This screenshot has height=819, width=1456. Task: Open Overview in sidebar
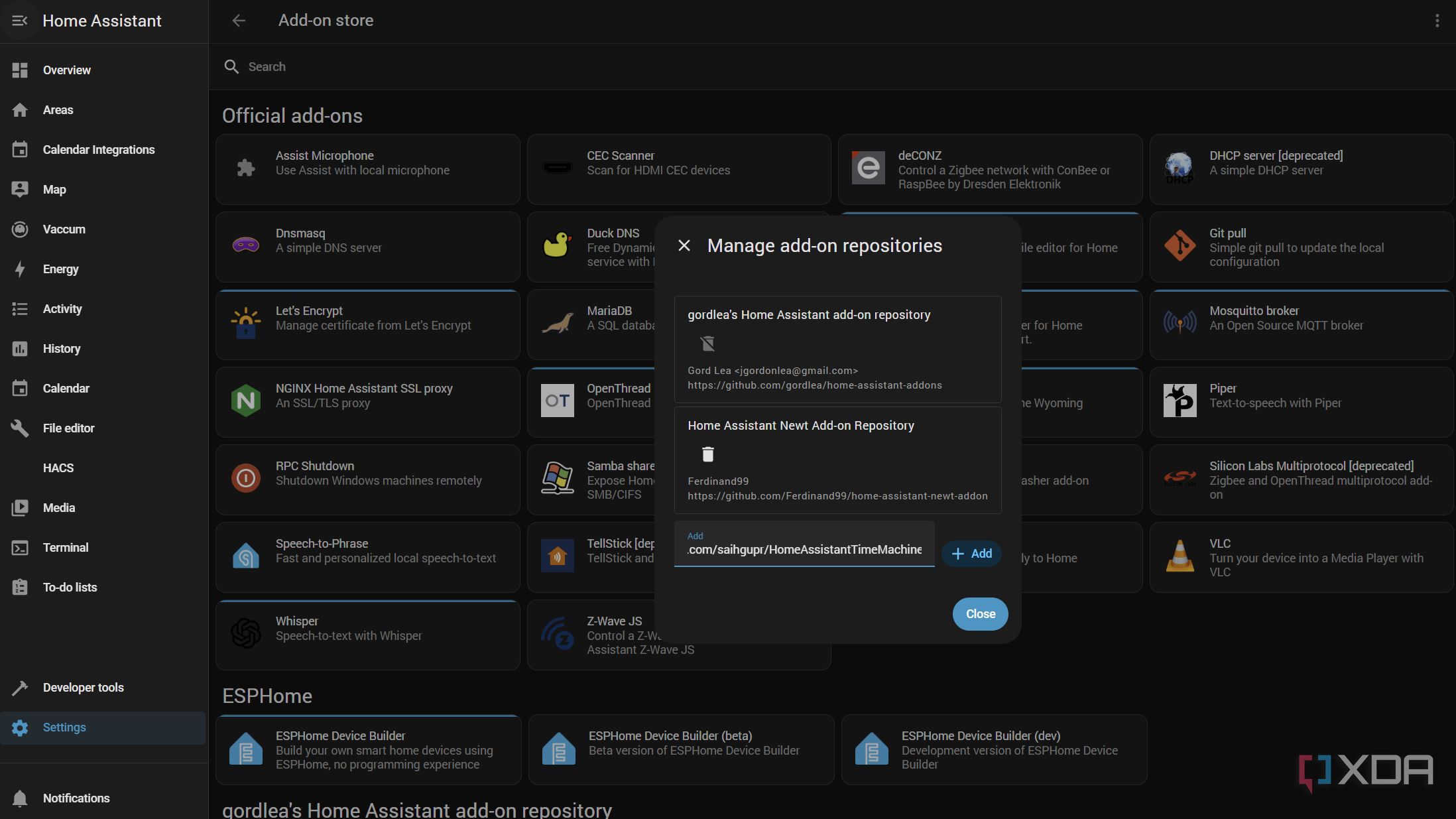tap(104, 70)
